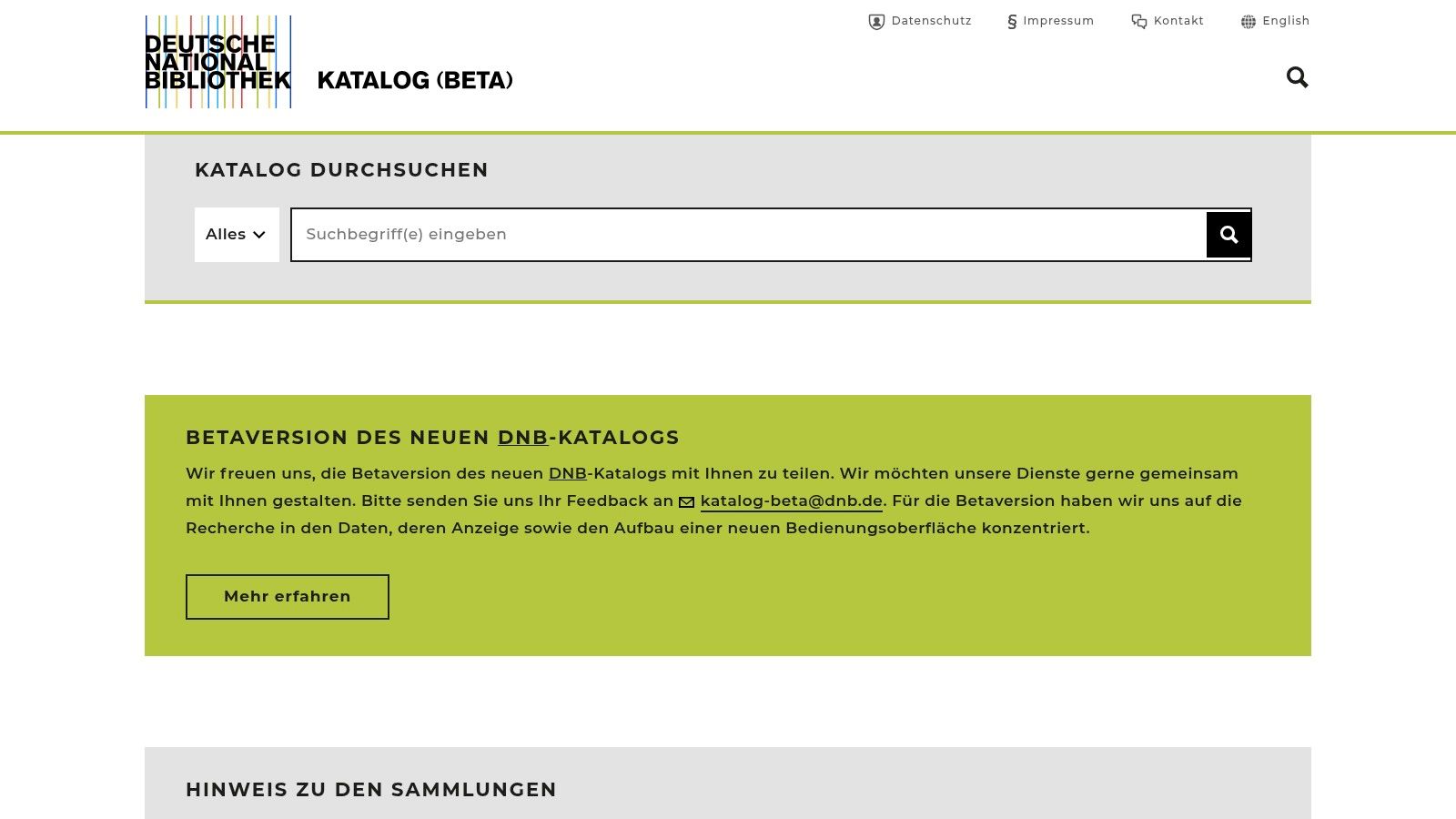Click the globe icon beside English
This screenshot has height=819, width=1456.
[x=1247, y=21]
